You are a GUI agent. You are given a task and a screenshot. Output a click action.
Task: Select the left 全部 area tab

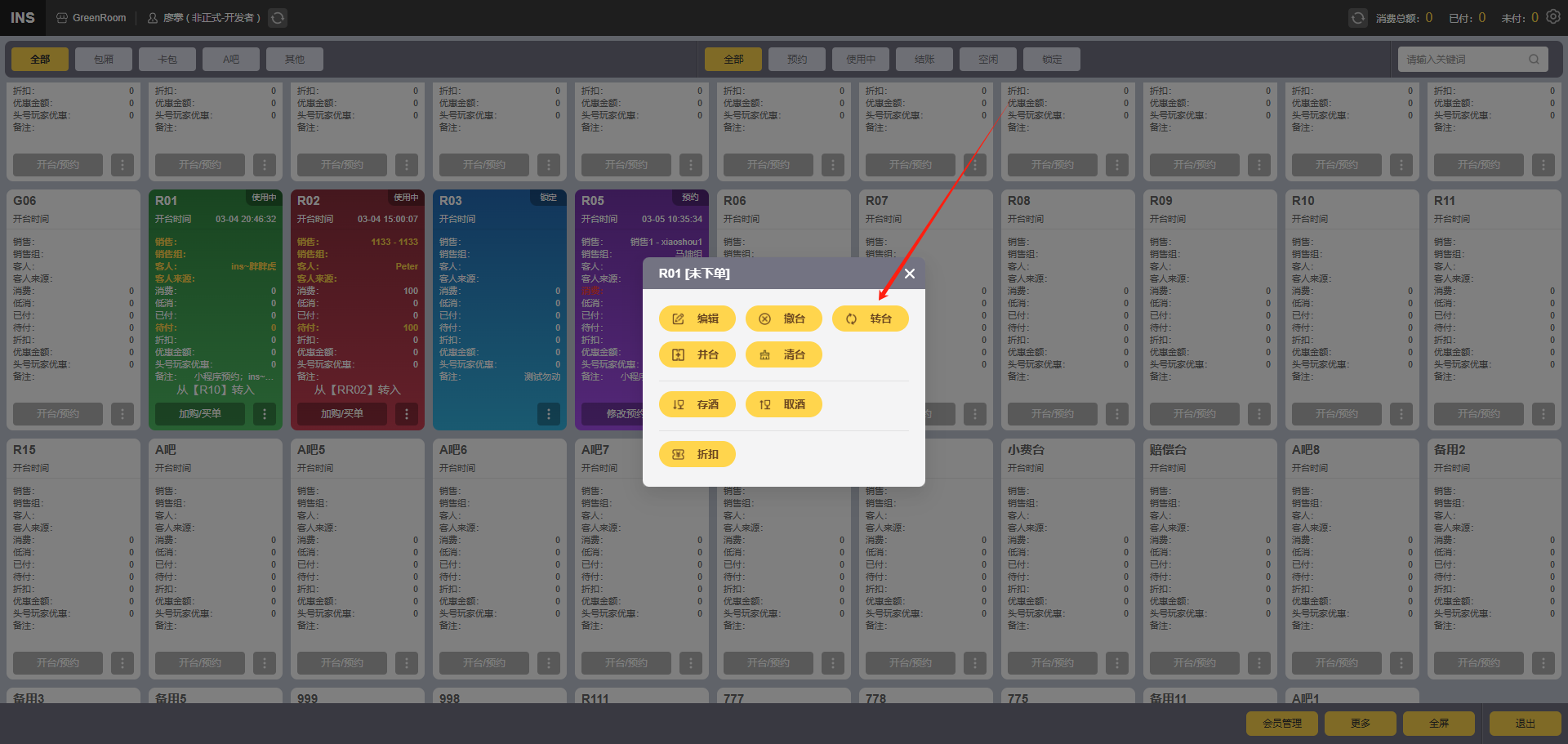(x=40, y=59)
